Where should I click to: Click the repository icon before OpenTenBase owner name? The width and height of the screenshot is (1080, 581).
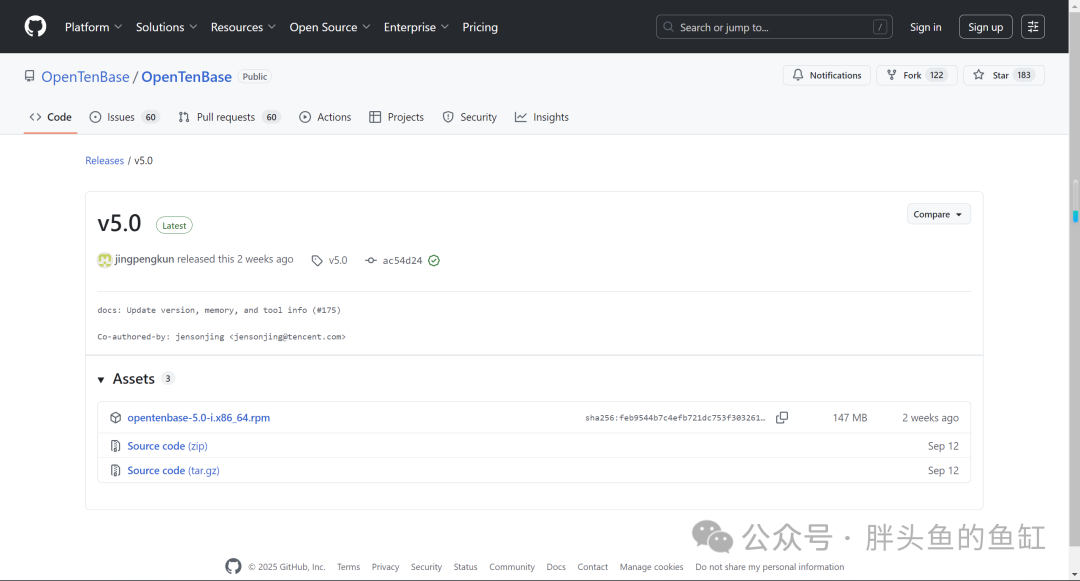[30, 76]
